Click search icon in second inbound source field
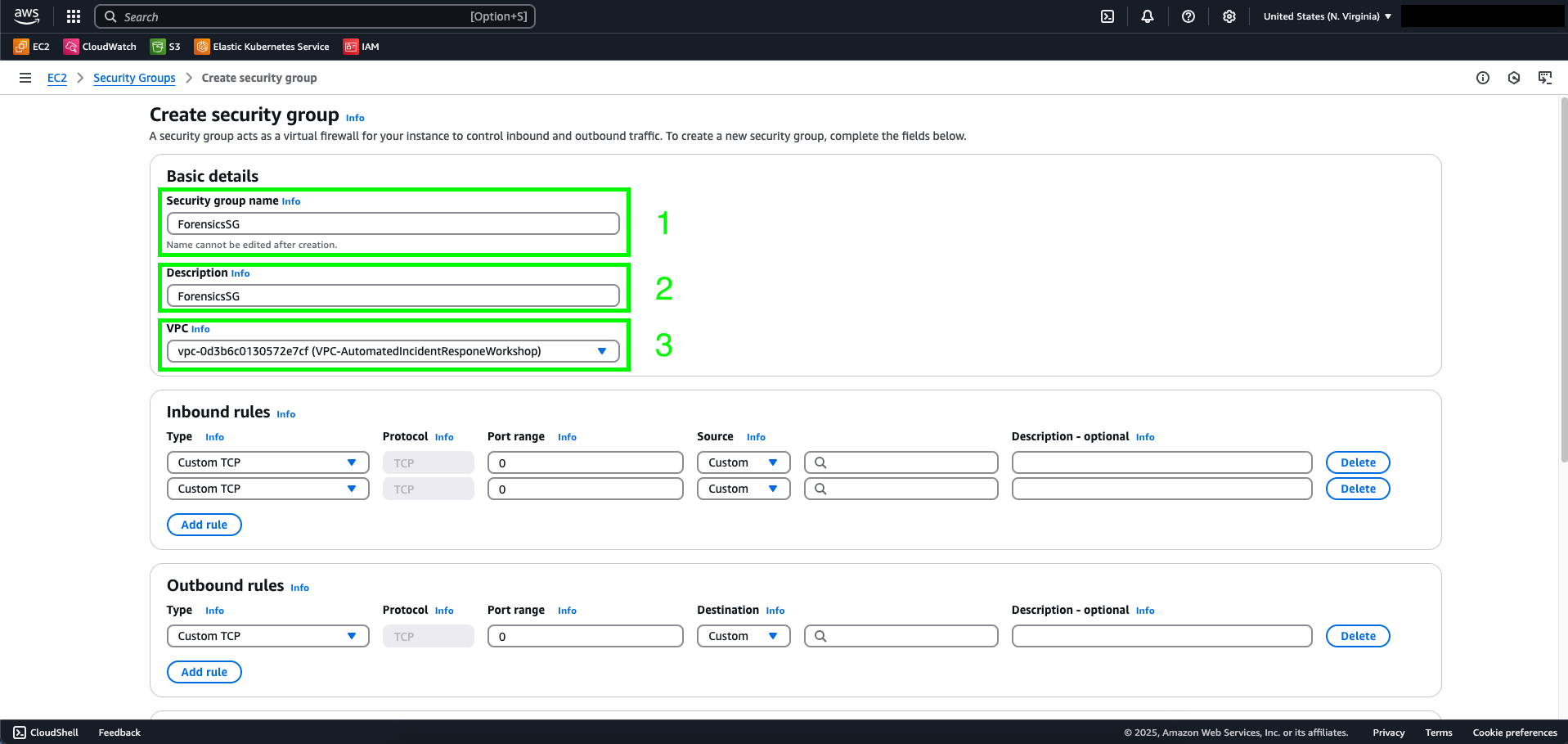This screenshot has height=744, width=1568. [820, 489]
